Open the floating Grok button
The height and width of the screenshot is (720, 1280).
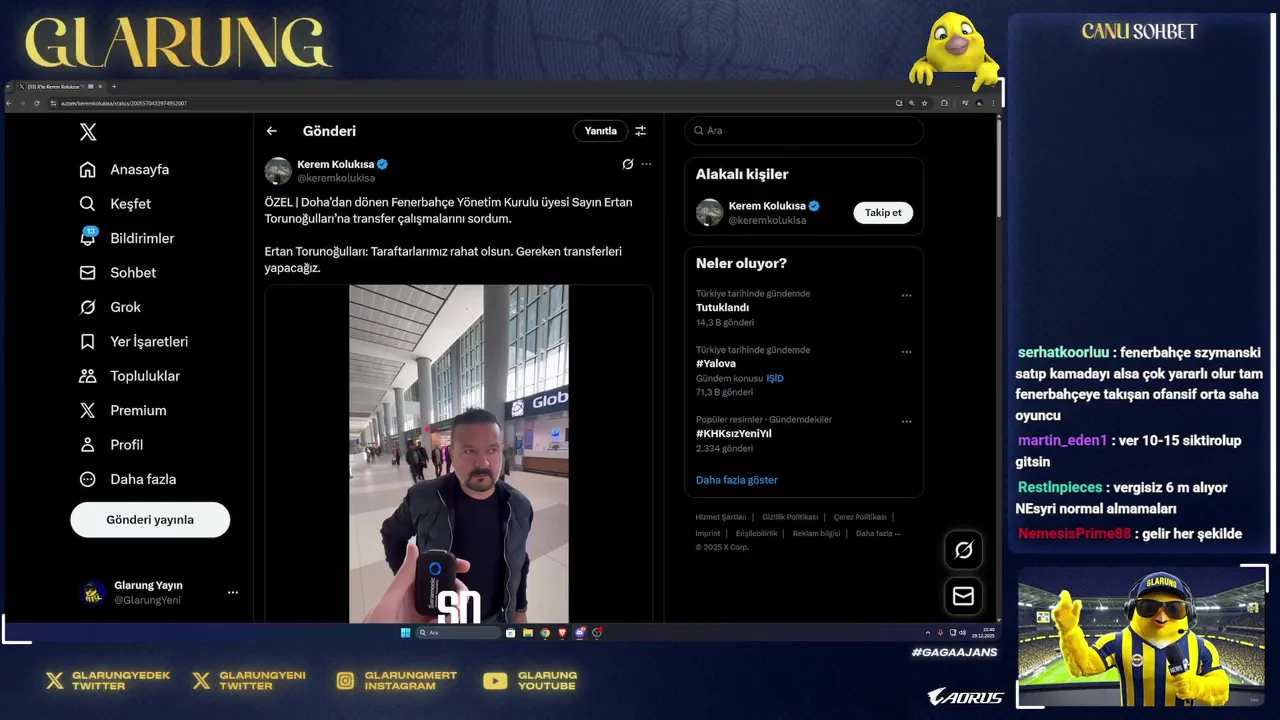pos(963,550)
